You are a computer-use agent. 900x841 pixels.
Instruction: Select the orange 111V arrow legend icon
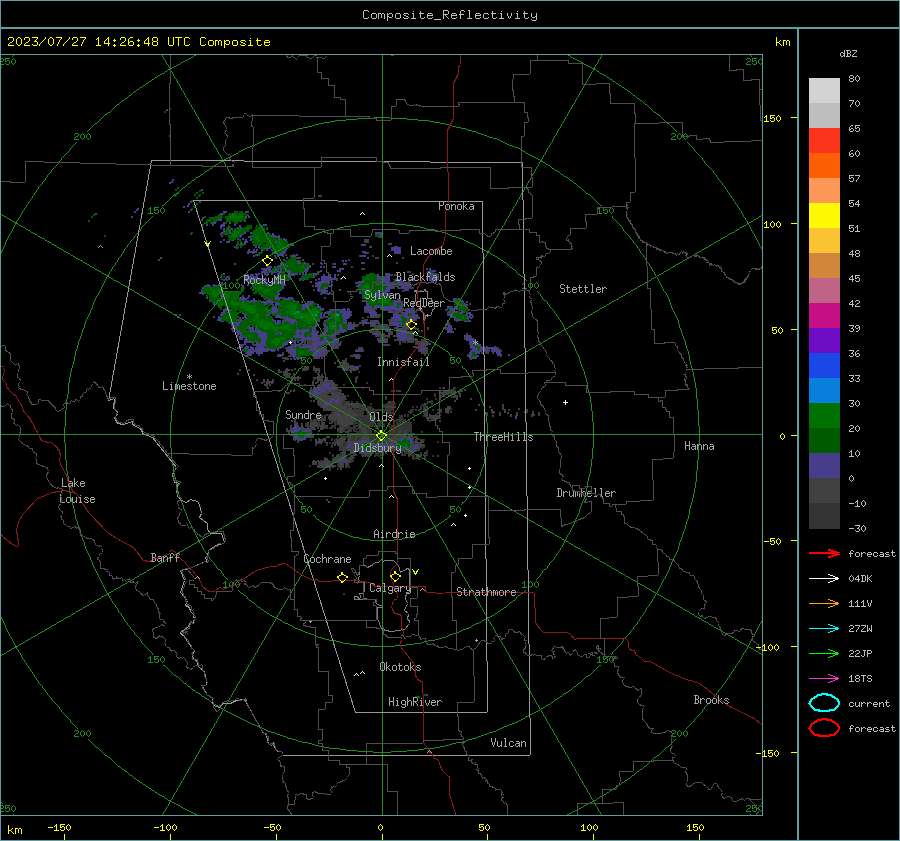824,603
